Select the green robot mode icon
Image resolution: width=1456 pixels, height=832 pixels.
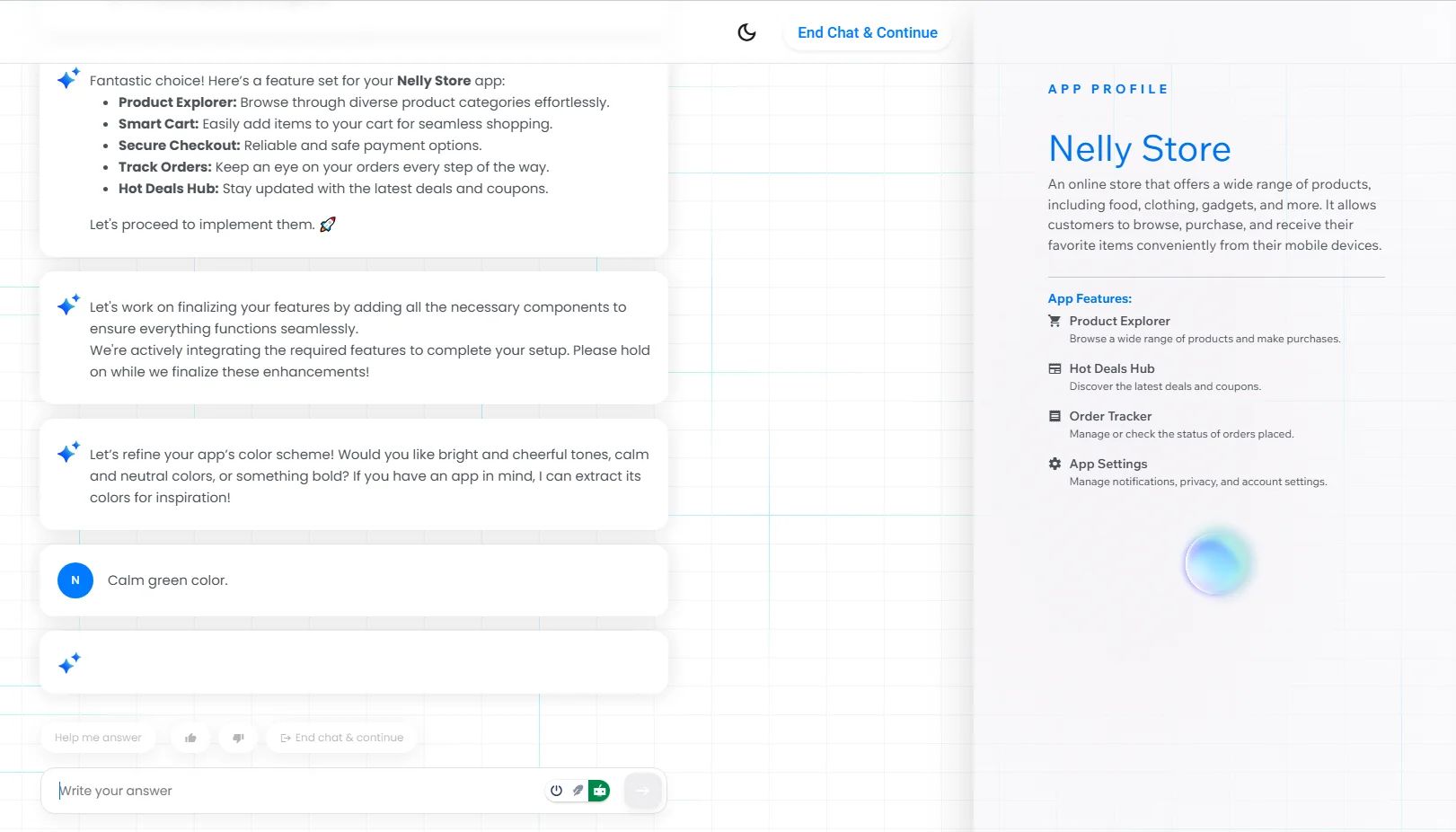click(x=599, y=791)
